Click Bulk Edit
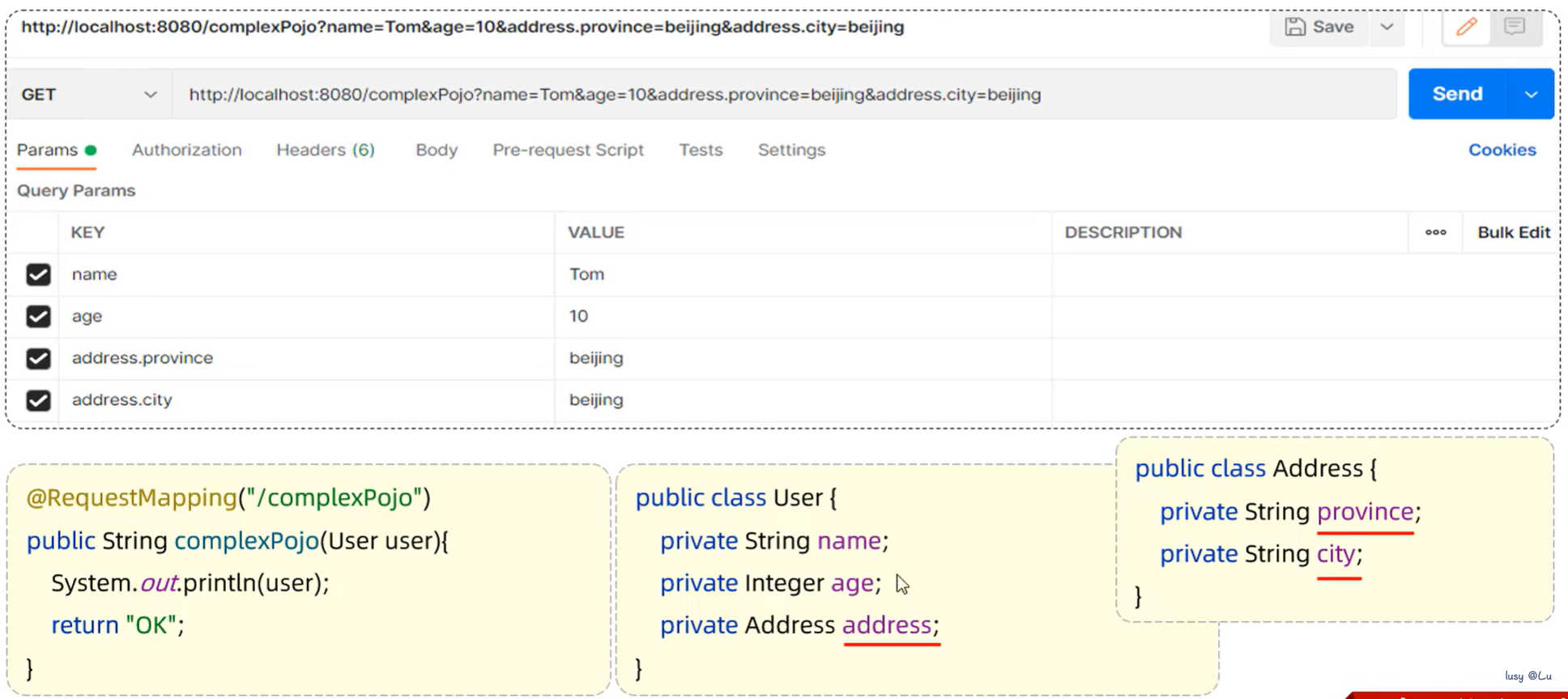The width and height of the screenshot is (1568, 699). [x=1513, y=232]
